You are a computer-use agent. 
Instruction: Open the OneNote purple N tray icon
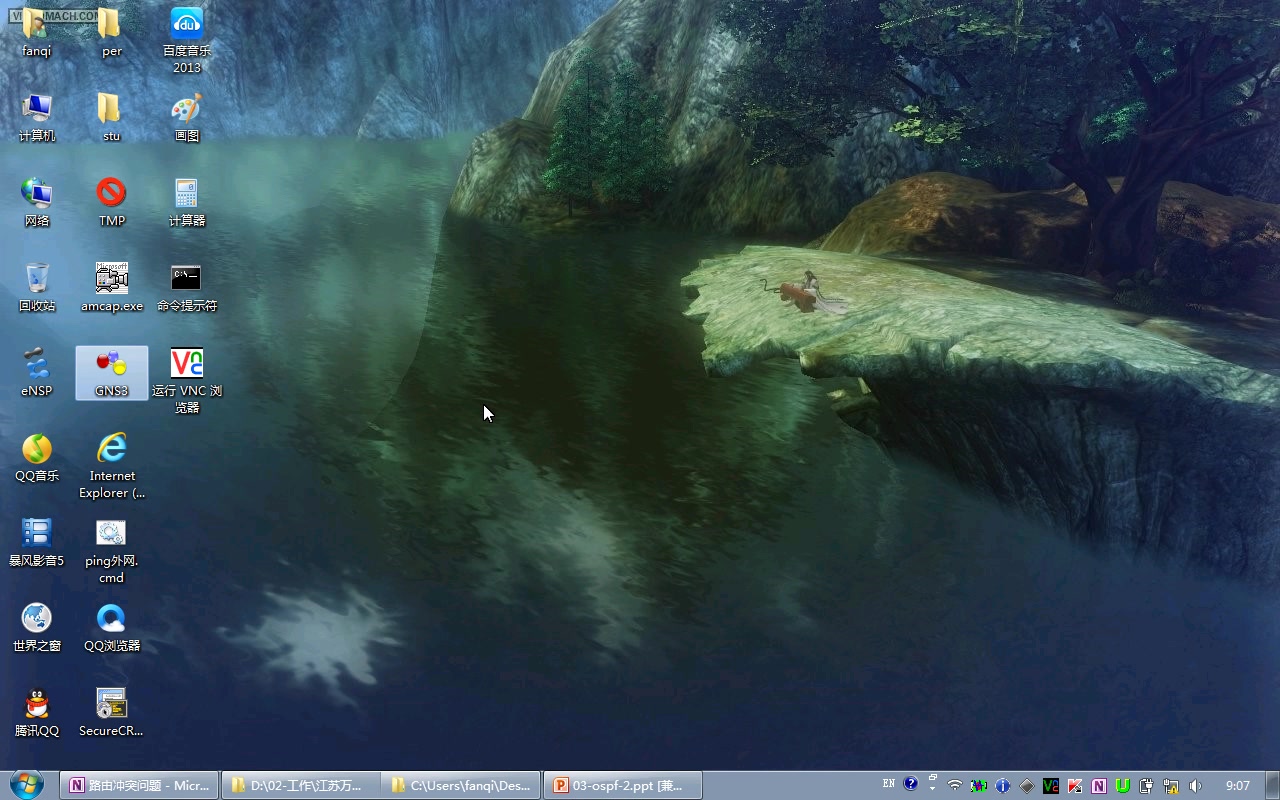[x=1099, y=785]
